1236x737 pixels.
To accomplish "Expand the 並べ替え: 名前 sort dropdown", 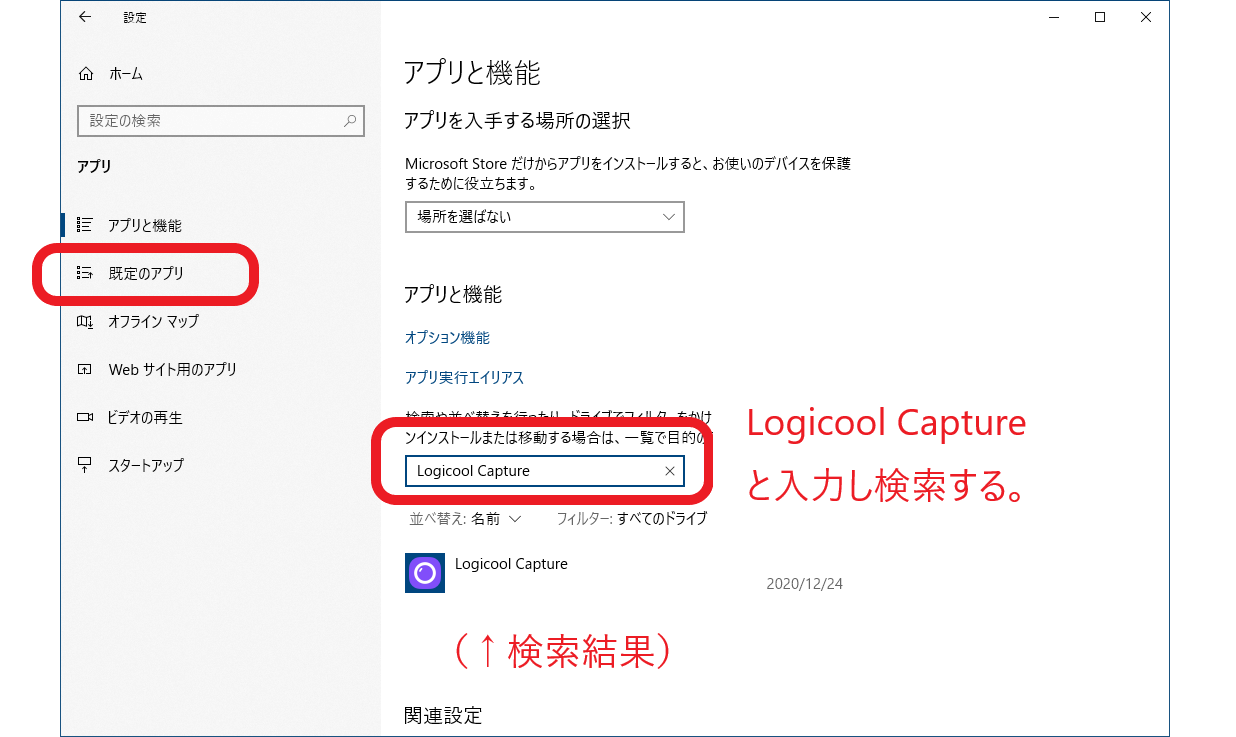I will (x=466, y=519).
